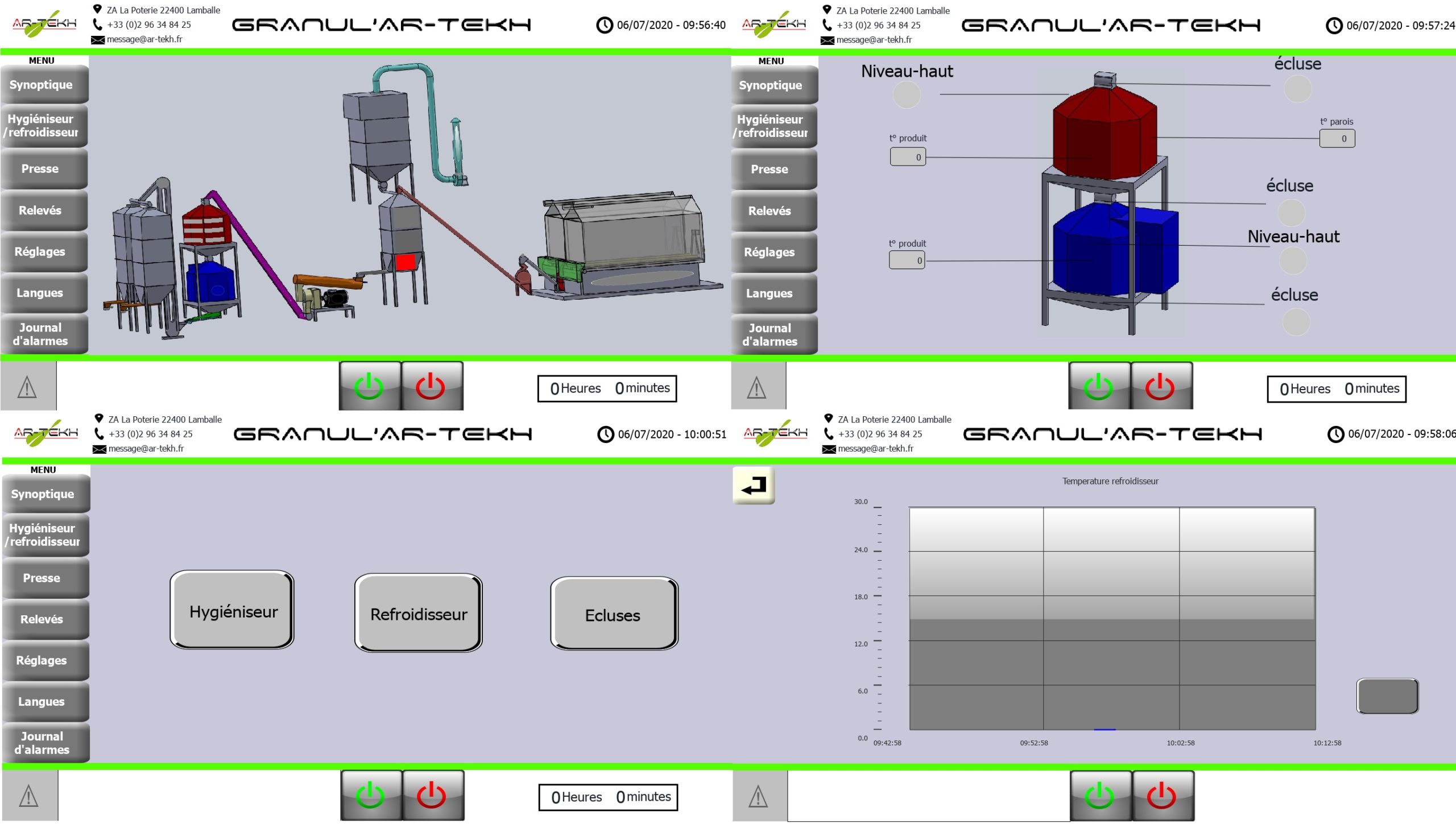Click blue trace marker at chart bottom
The image size is (1456, 824).
[1105, 729]
